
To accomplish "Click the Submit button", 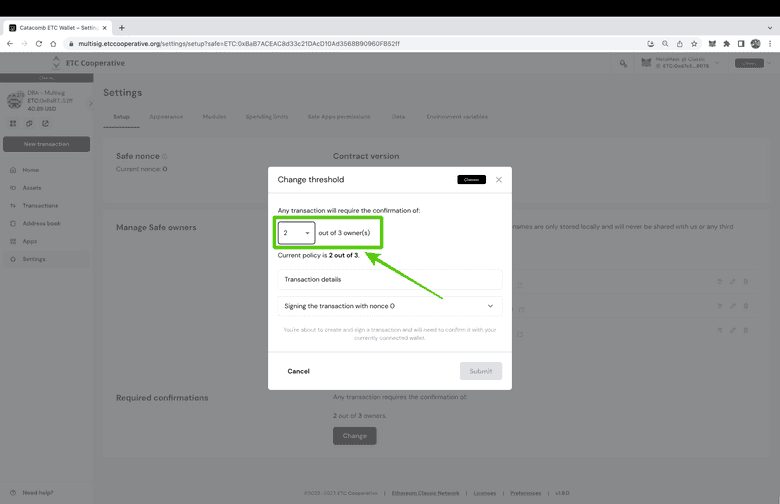I will 480,371.
